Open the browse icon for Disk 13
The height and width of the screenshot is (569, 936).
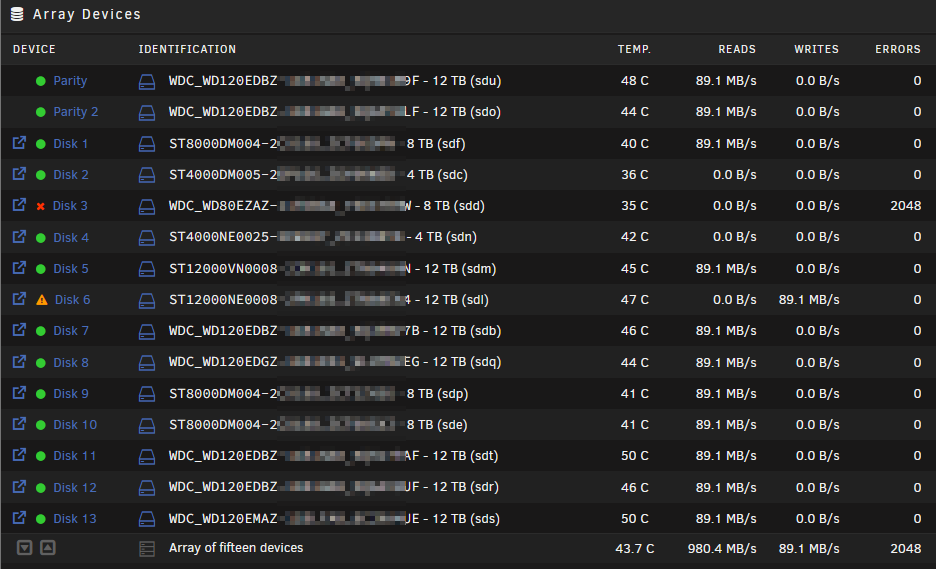click(x=19, y=518)
